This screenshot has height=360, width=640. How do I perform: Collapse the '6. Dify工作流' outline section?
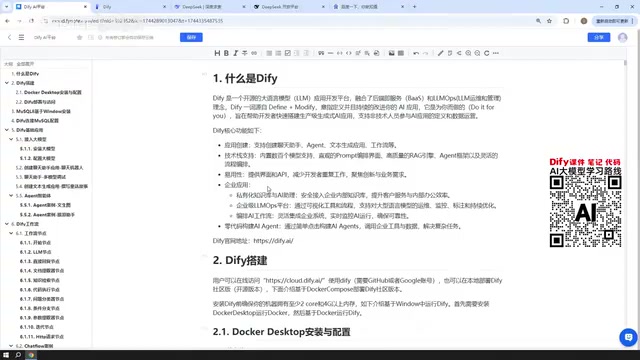point(7,224)
